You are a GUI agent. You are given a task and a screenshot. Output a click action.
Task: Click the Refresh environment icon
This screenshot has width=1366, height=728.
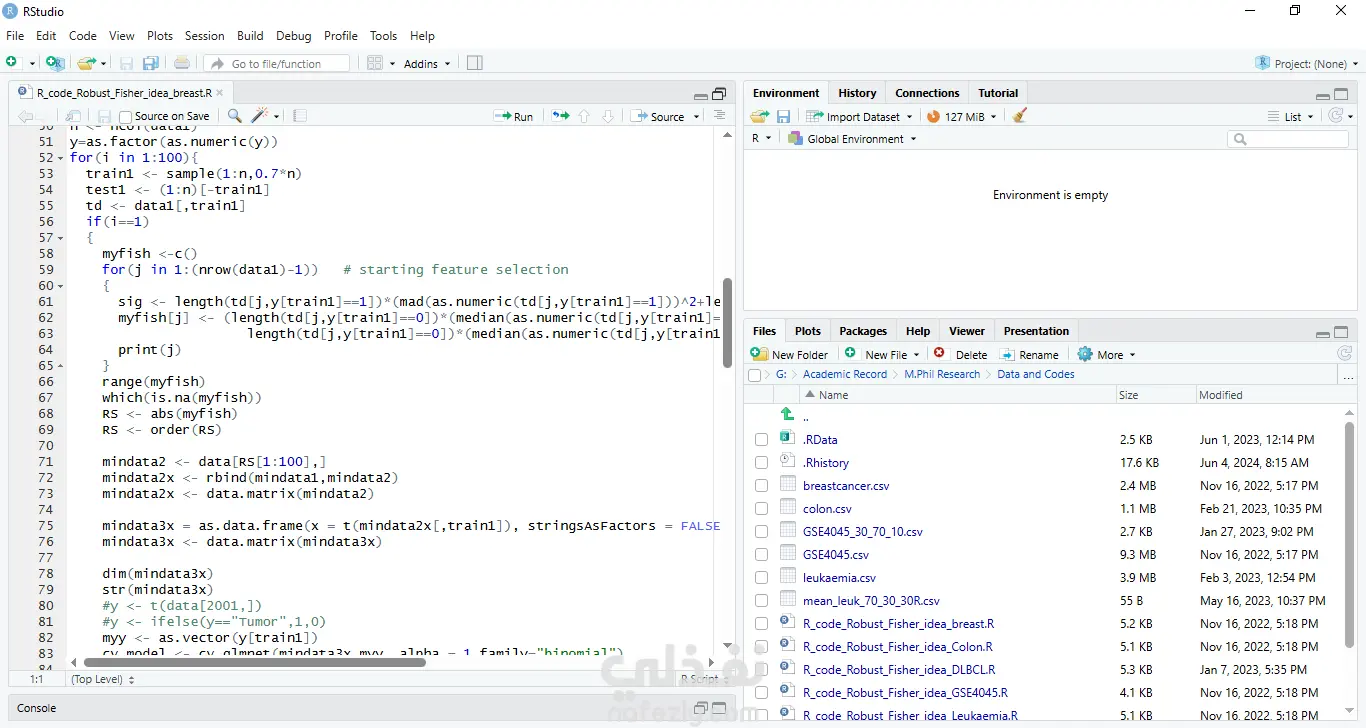(1336, 116)
